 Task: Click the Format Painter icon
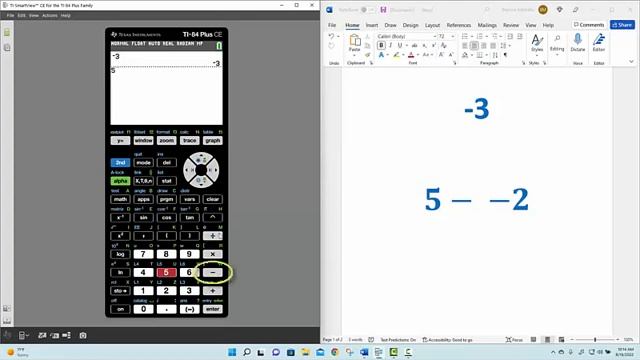pos(368,55)
